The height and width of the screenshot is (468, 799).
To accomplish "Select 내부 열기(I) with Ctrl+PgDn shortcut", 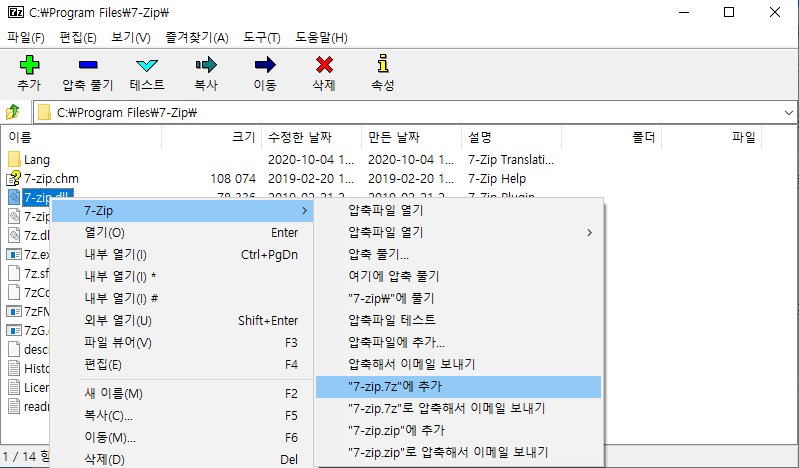I will point(182,254).
